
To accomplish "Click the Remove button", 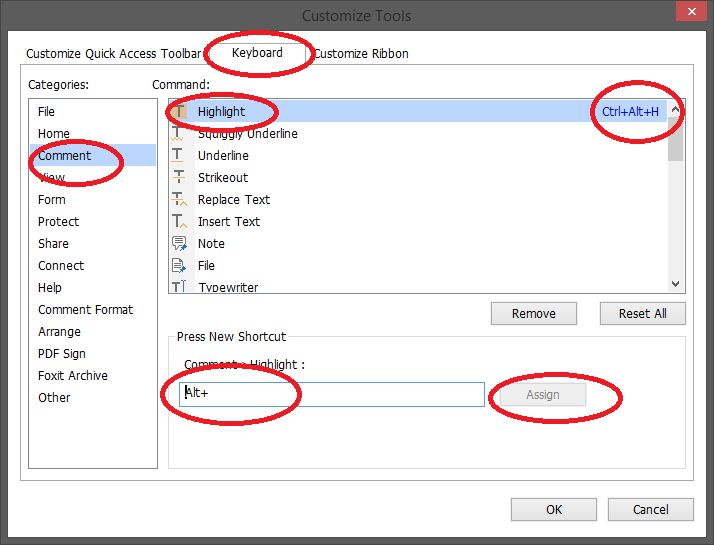I will 534,313.
